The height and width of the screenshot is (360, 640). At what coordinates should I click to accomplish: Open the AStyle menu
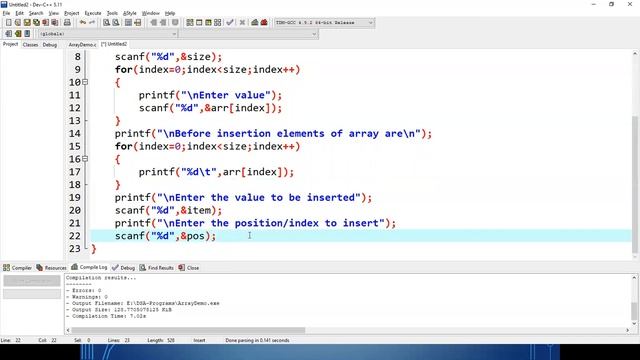[129, 13]
